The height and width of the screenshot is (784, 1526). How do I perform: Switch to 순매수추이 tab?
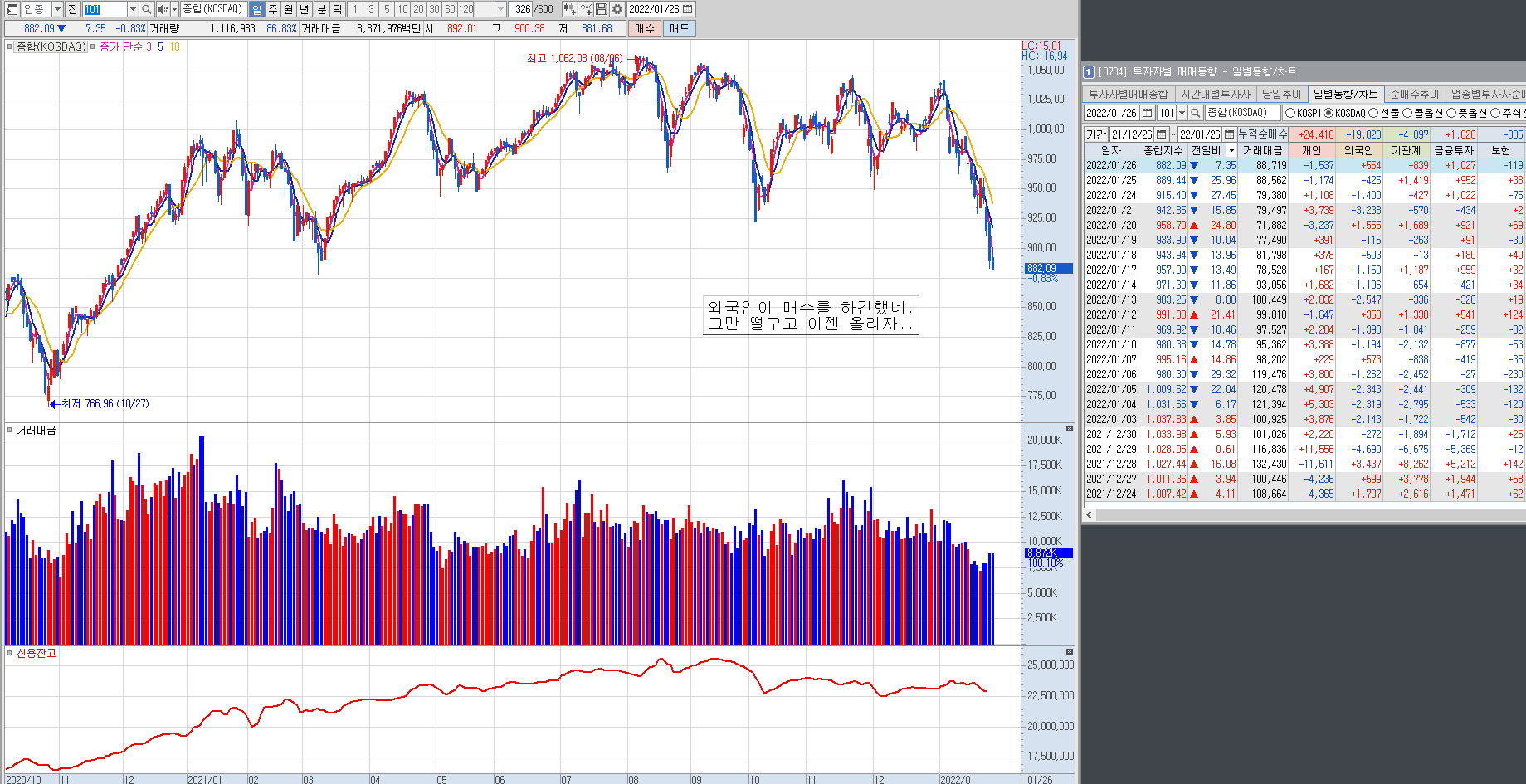click(x=1414, y=95)
